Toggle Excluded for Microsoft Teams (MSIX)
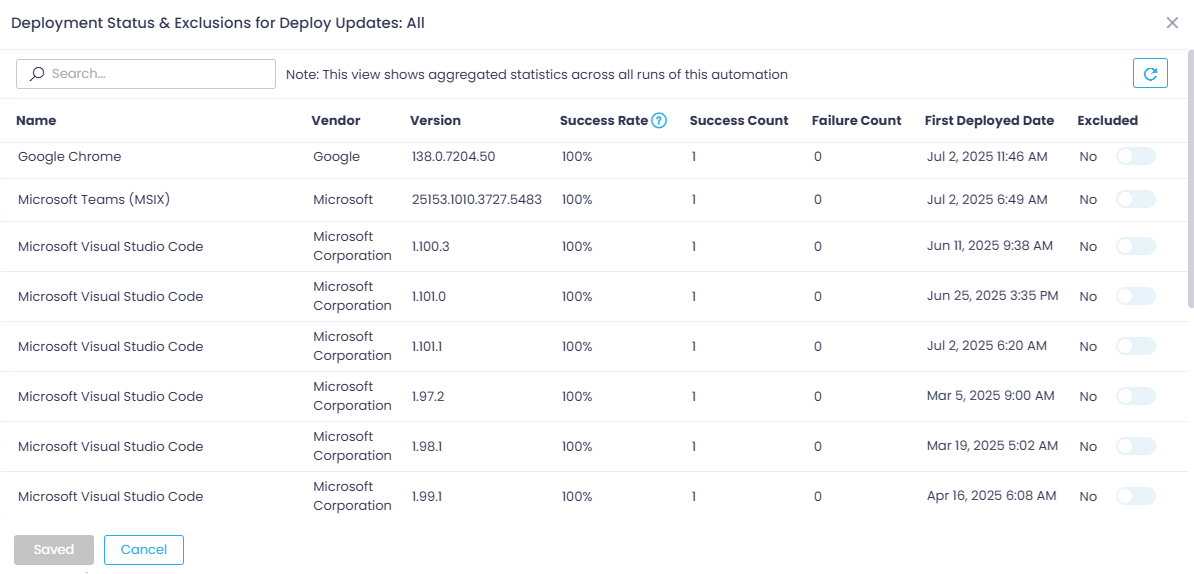The width and height of the screenshot is (1194, 574). pyautogui.click(x=1135, y=199)
